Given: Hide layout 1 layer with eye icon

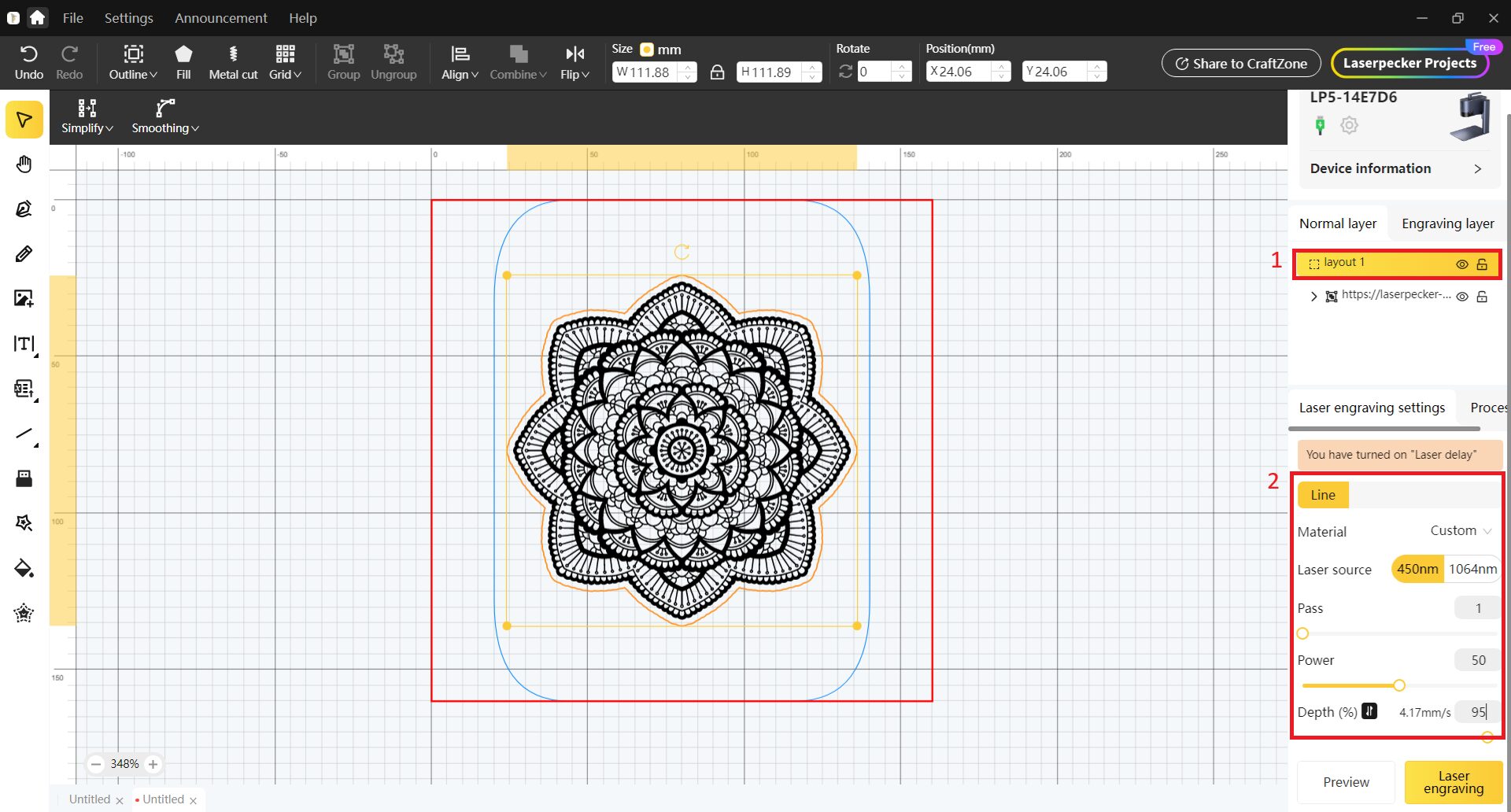Looking at the screenshot, I should coord(1462,264).
